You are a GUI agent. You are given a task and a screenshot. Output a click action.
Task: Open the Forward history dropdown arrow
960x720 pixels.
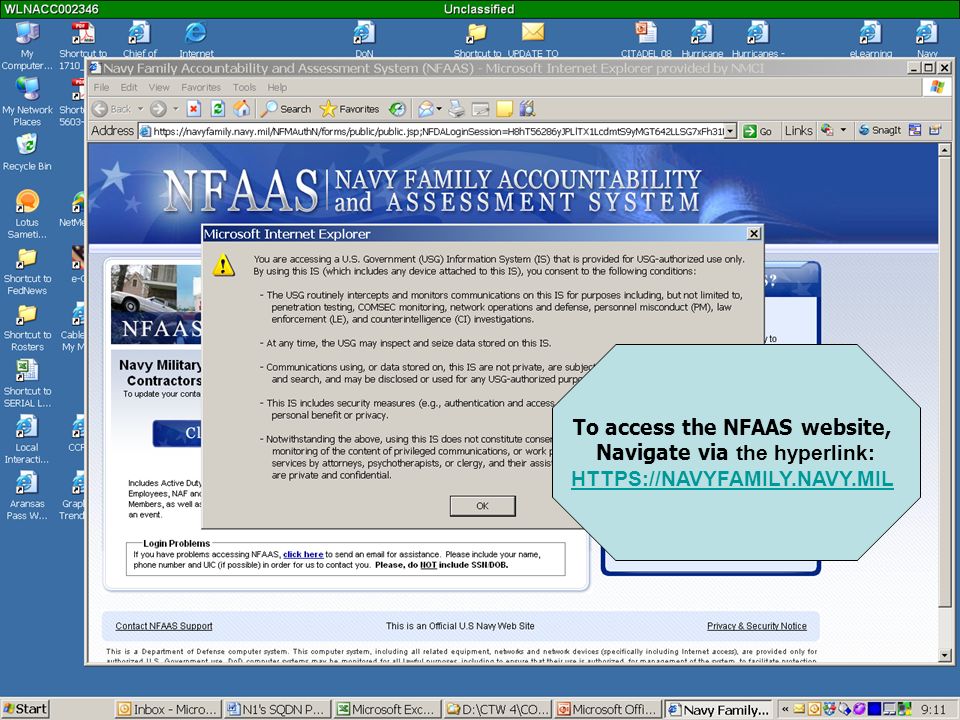click(176, 109)
